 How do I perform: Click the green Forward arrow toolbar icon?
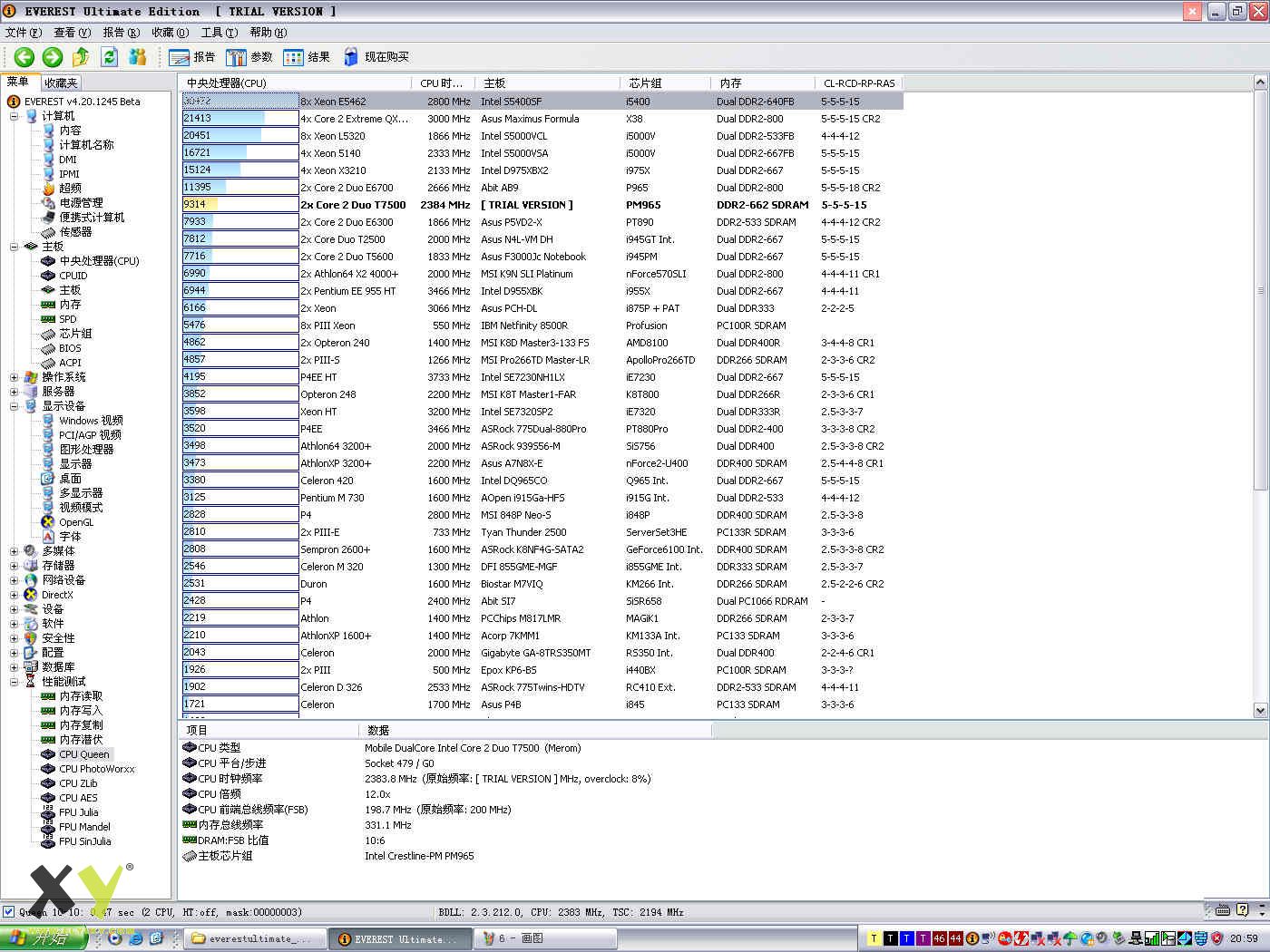click(53, 57)
